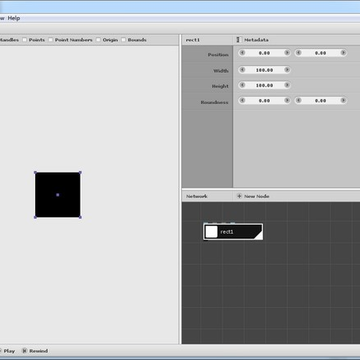The height and width of the screenshot is (360, 360).
Task: Click the Width parameter label
Action: (x=221, y=71)
